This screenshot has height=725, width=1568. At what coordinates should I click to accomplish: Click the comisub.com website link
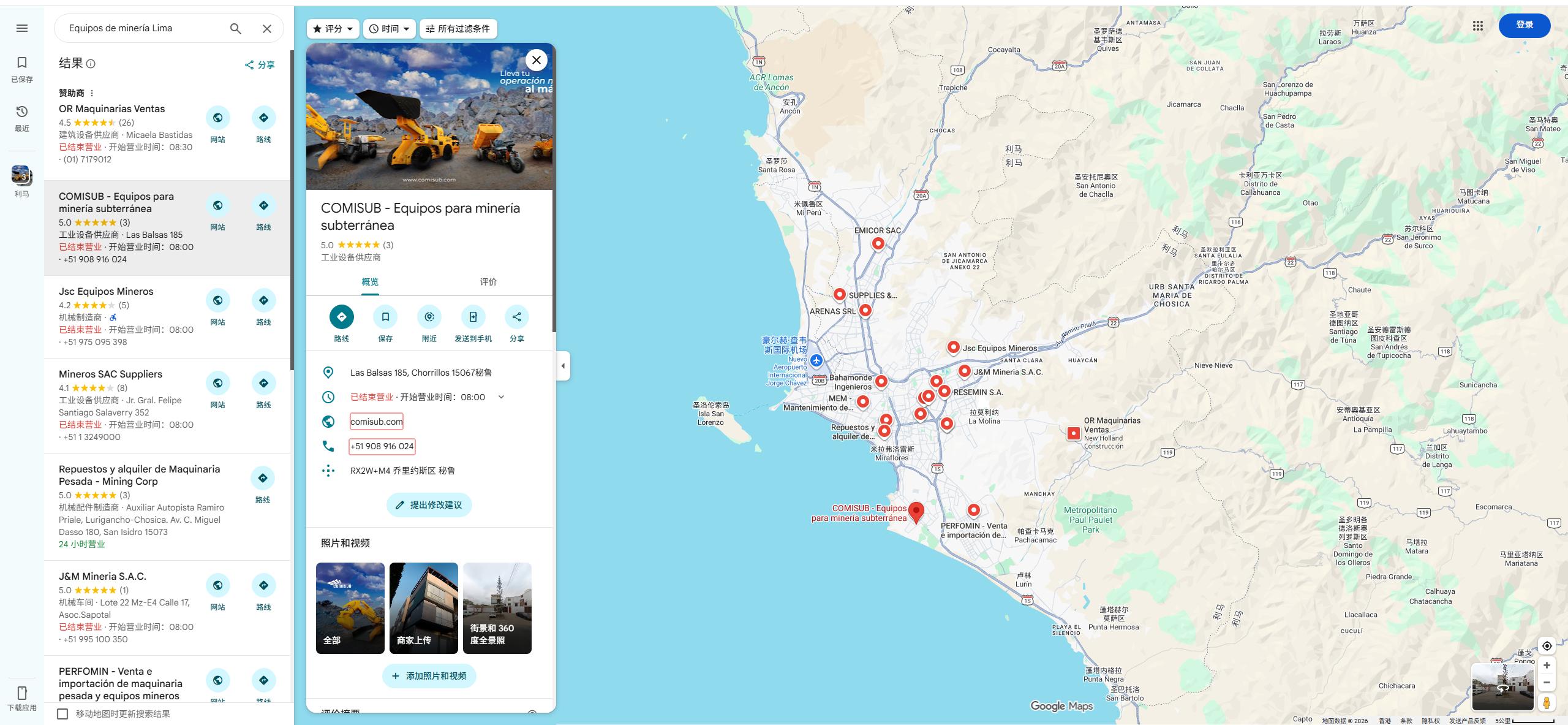[377, 422]
